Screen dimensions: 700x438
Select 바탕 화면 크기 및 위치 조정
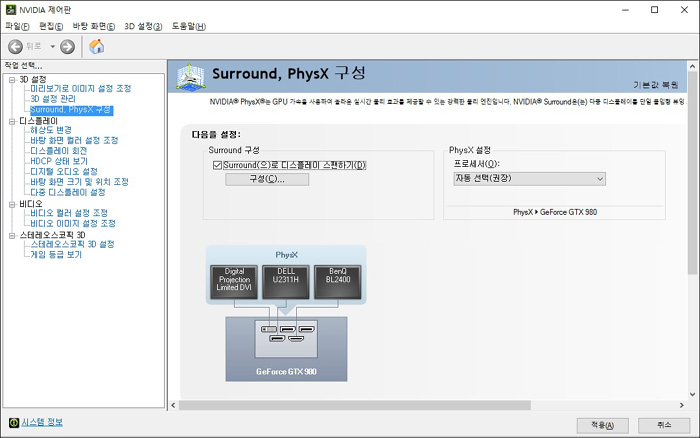pos(79,182)
